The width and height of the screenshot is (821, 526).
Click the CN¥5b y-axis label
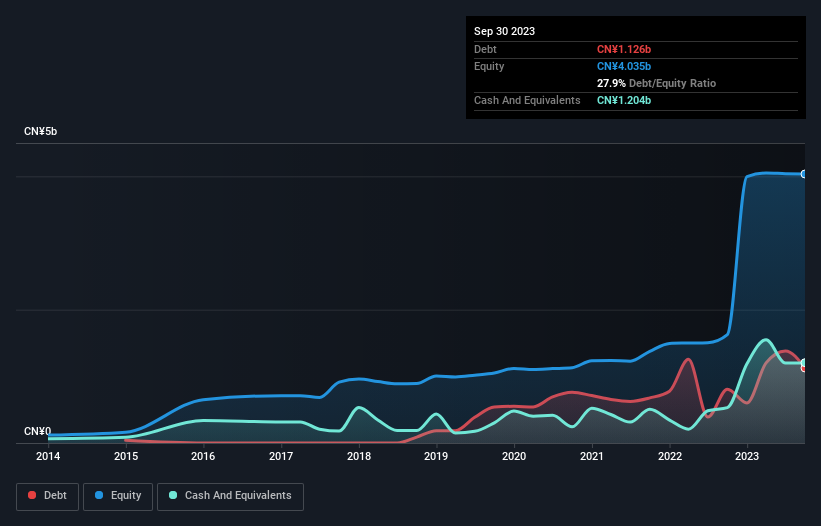point(40,131)
